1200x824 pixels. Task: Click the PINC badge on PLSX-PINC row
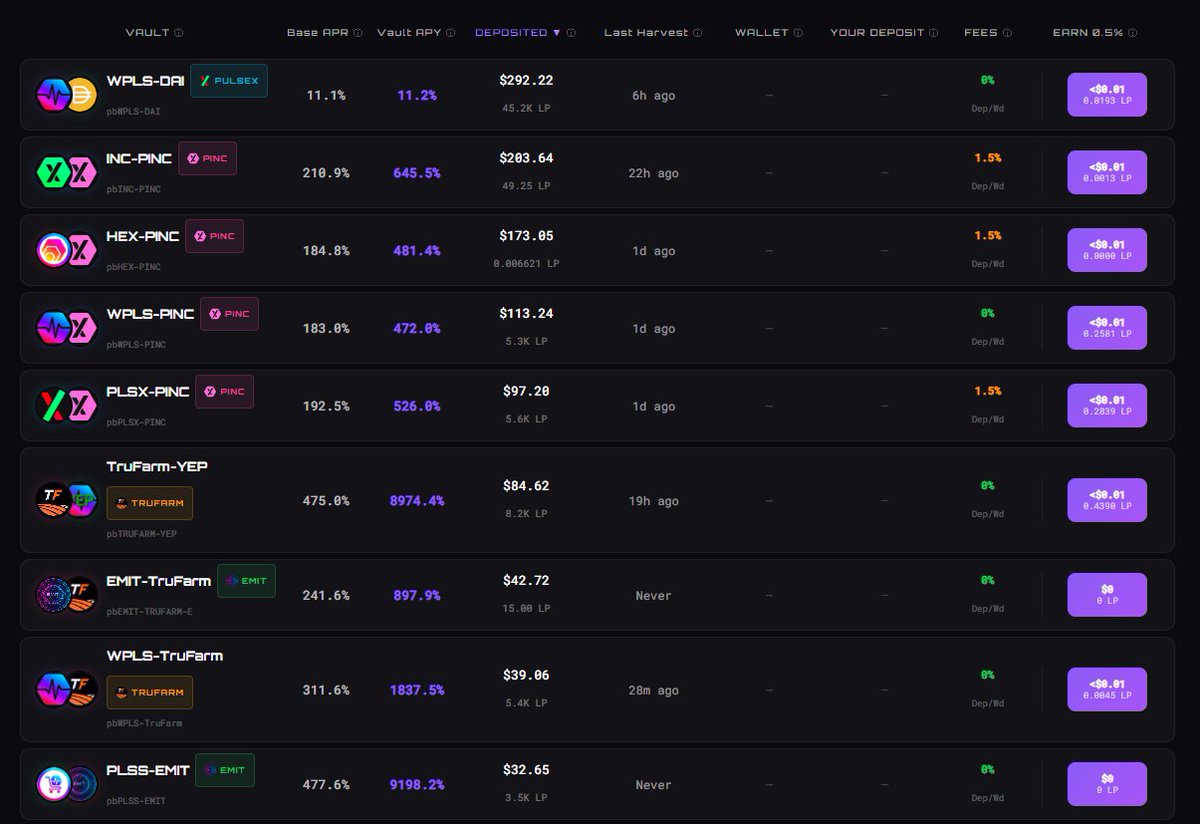click(225, 392)
